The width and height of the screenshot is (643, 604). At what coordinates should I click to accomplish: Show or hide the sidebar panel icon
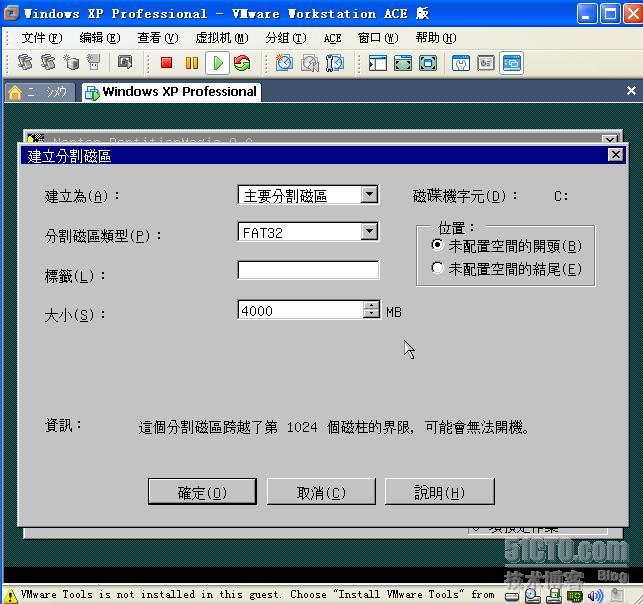coord(377,64)
